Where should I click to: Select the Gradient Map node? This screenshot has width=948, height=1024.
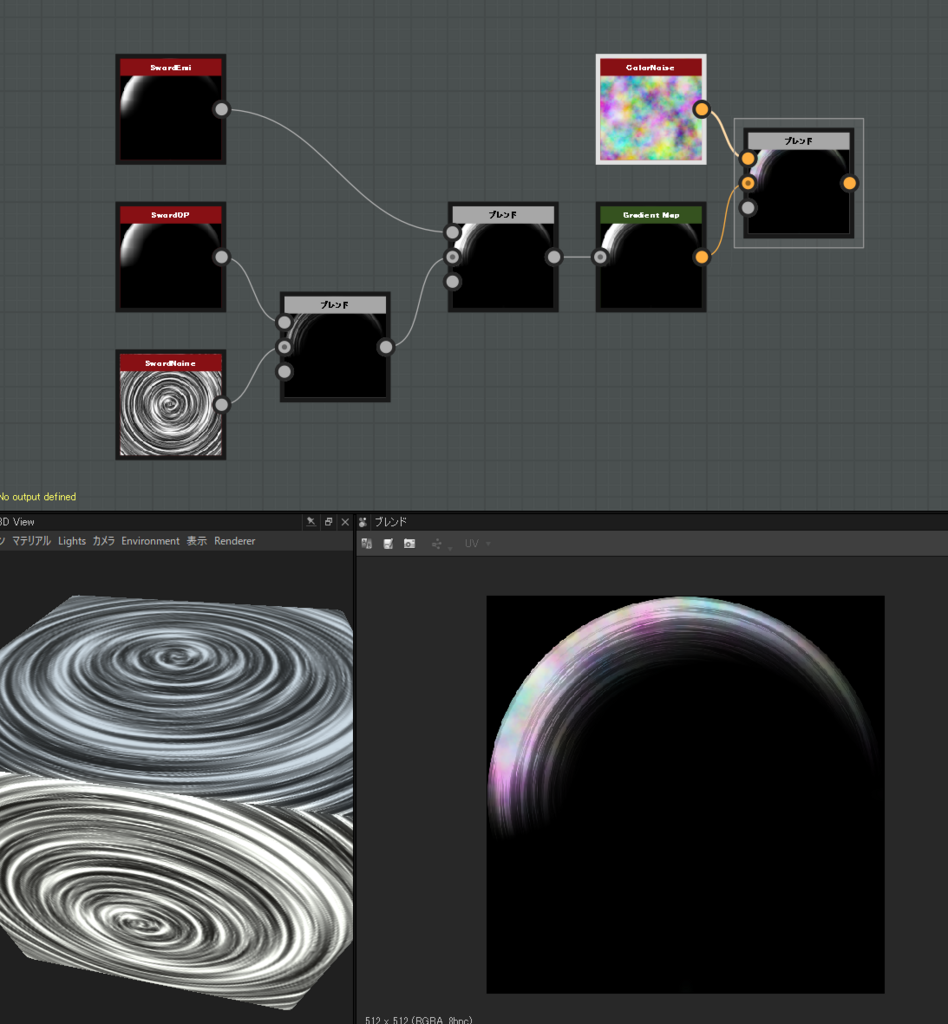tap(651, 257)
